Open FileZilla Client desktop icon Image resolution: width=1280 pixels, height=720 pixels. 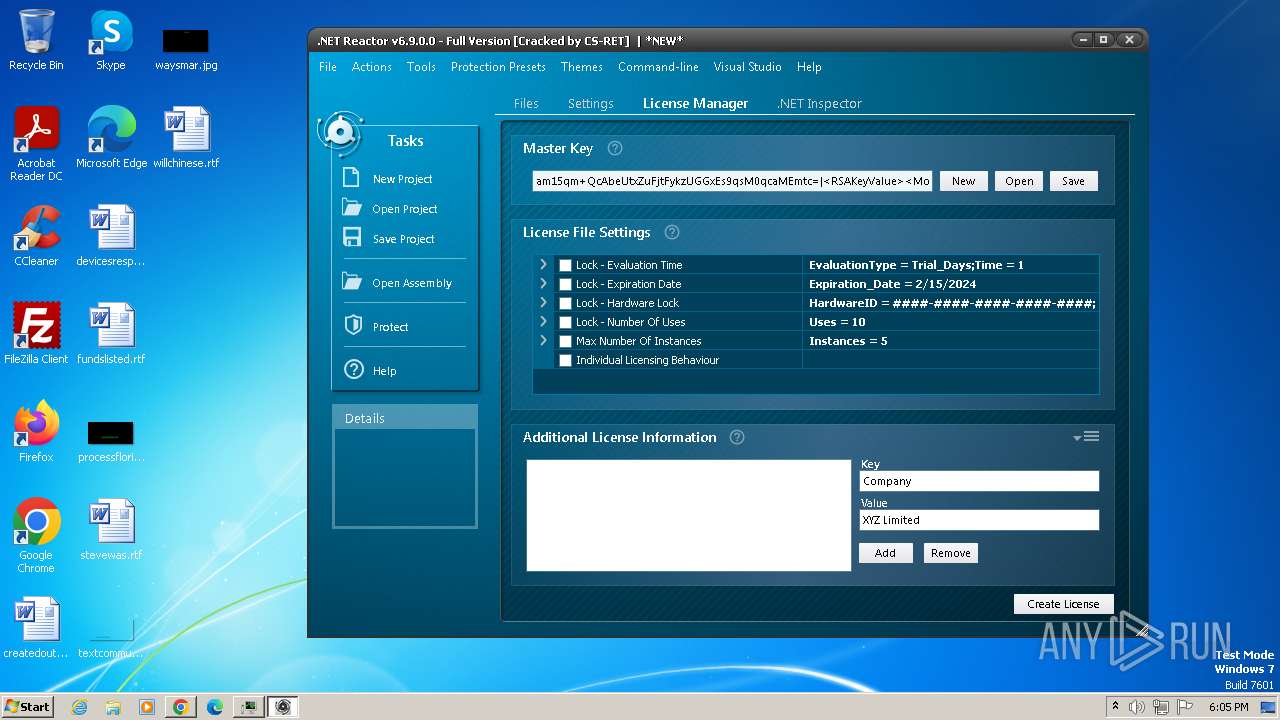click(36, 334)
